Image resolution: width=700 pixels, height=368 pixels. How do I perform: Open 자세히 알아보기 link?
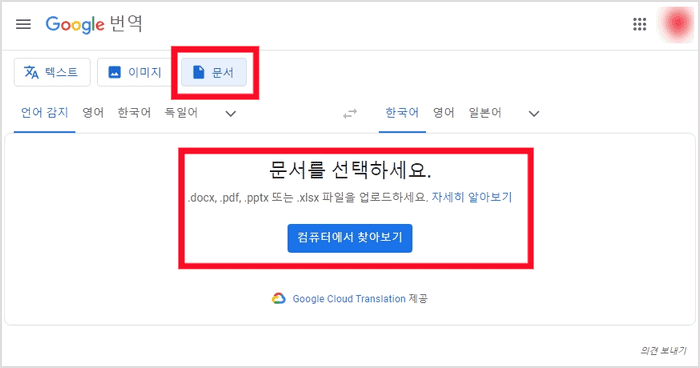click(x=471, y=197)
